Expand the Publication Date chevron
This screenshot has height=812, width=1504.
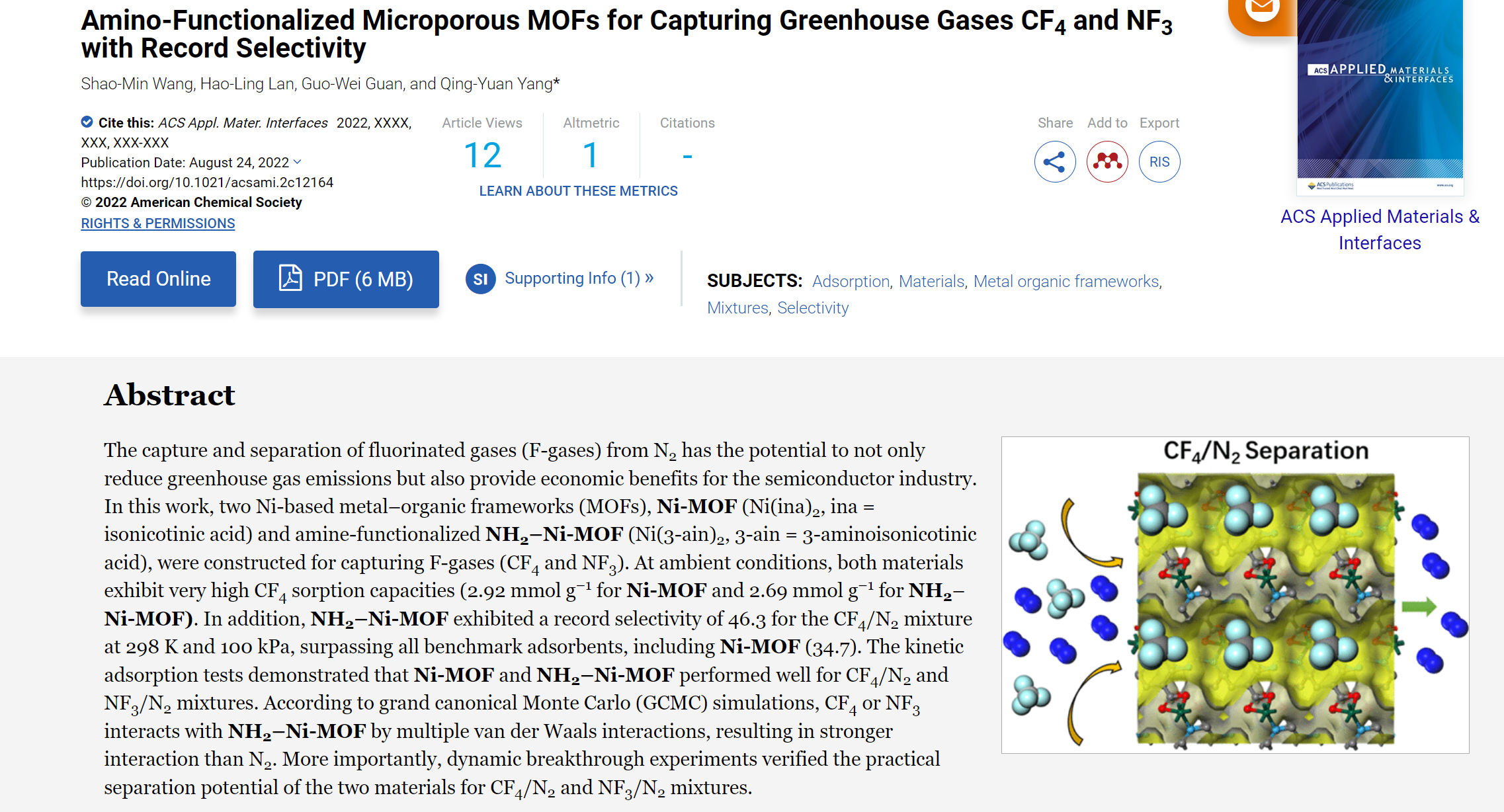click(298, 162)
